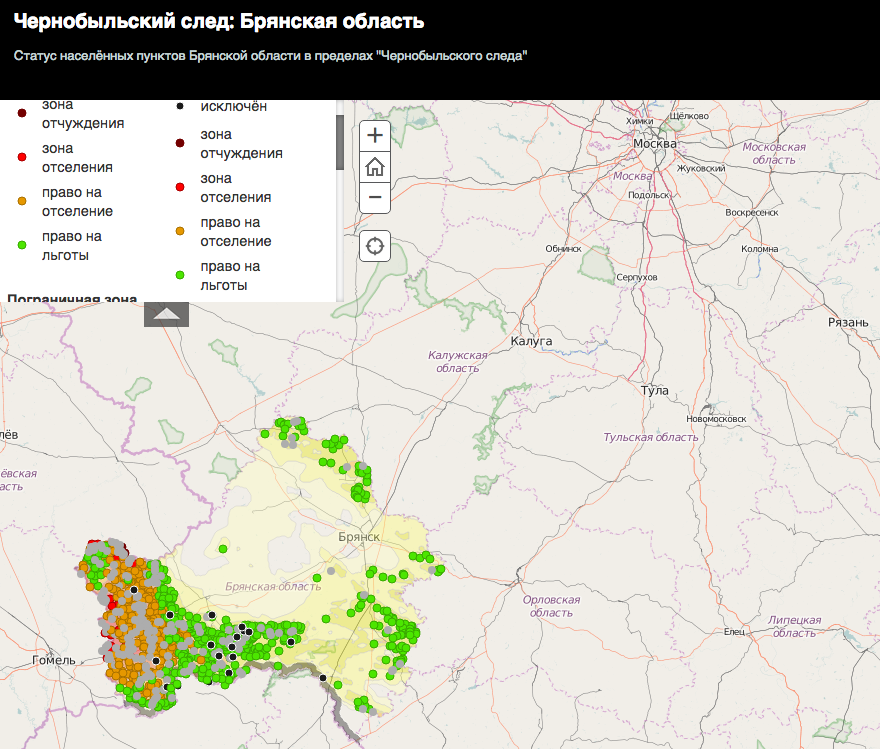Zoom in on the map with plus button
The height and width of the screenshot is (749, 880).
pyautogui.click(x=375, y=135)
